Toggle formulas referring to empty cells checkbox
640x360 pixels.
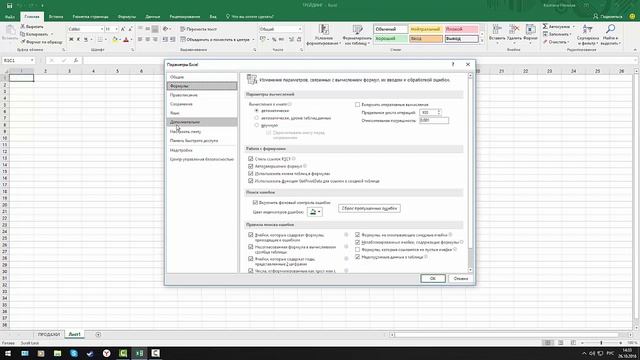[x=358, y=249]
